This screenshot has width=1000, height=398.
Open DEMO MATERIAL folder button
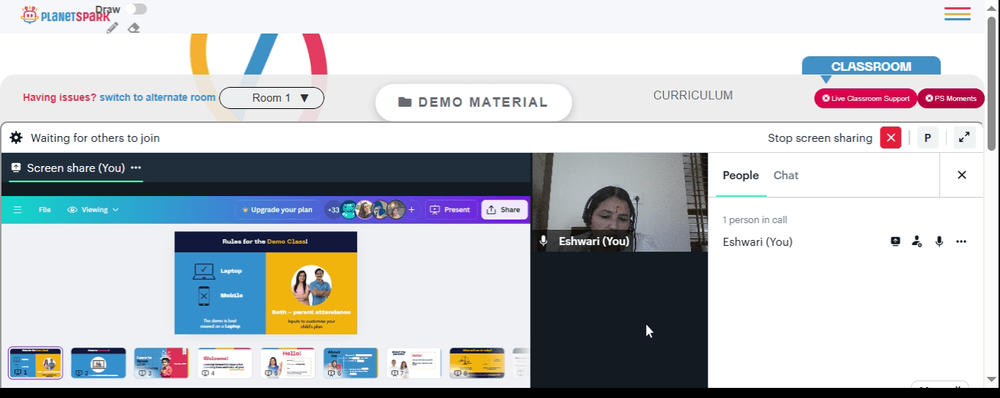click(473, 102)
